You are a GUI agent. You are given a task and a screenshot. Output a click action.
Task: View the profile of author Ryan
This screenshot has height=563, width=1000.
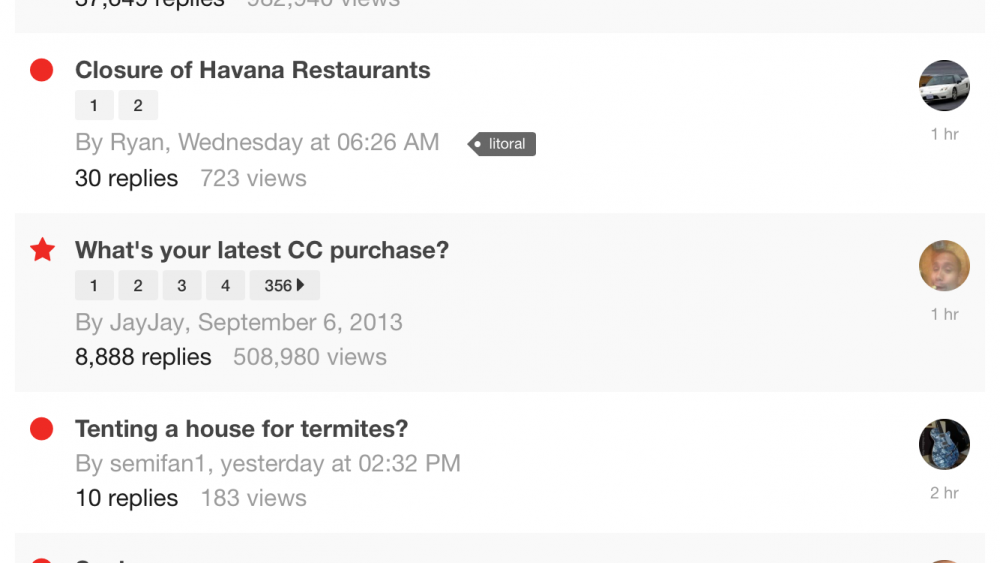[136, 142]
